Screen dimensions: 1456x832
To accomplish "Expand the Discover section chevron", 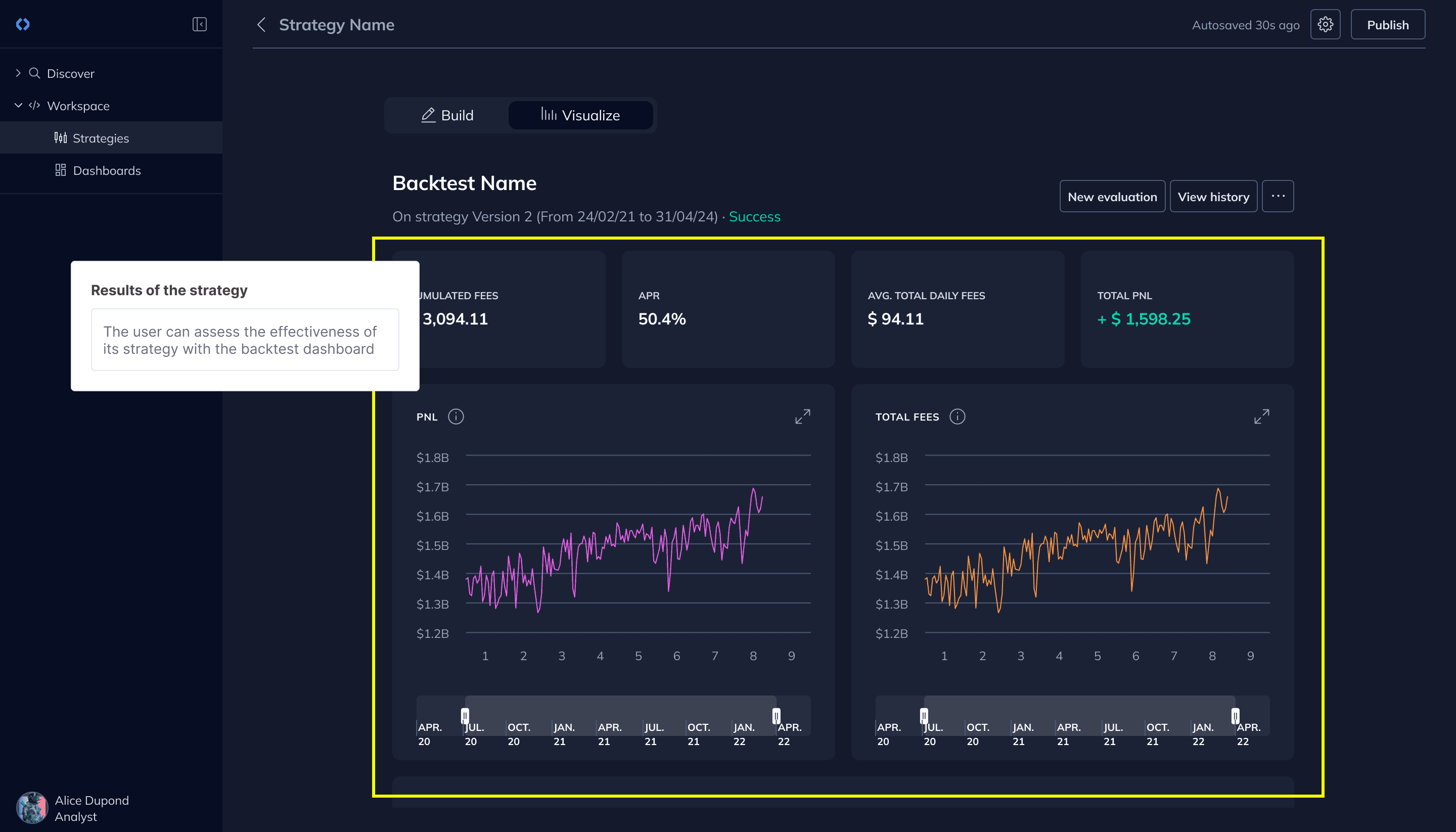I will pyautogui.click(x=18, y=73).
